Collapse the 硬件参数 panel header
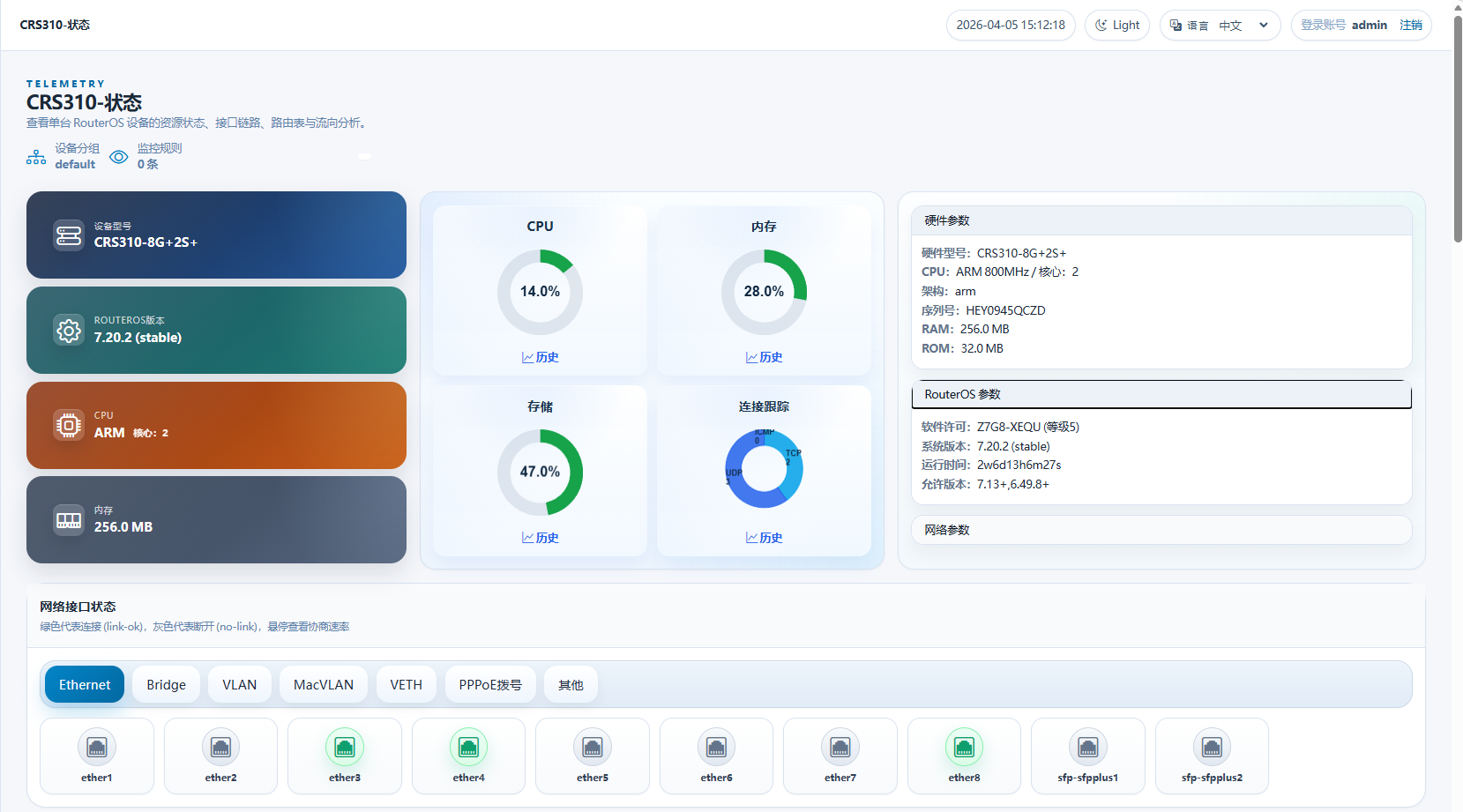 tap(1161, 220)
